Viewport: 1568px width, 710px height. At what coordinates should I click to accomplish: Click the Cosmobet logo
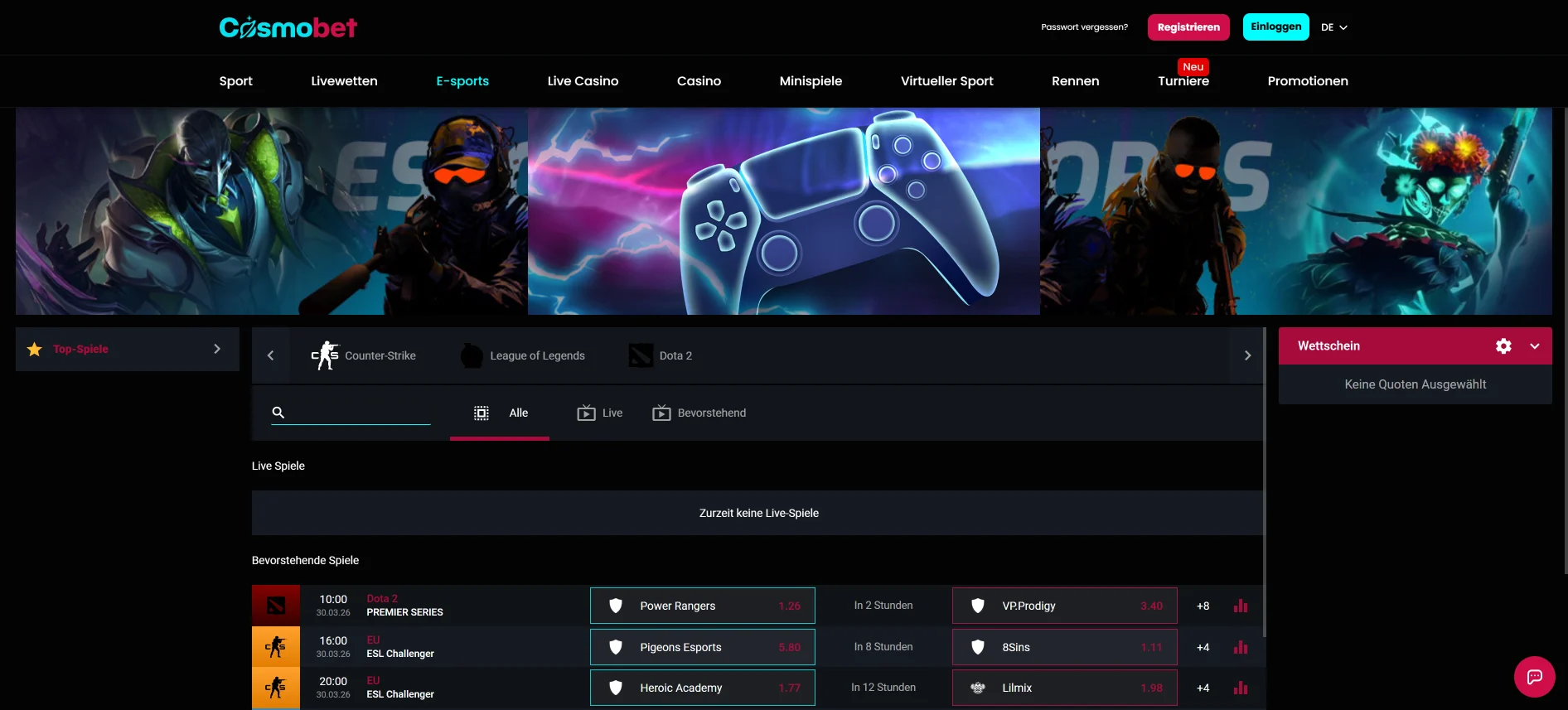pyautogui.click(x=288, y=27)
